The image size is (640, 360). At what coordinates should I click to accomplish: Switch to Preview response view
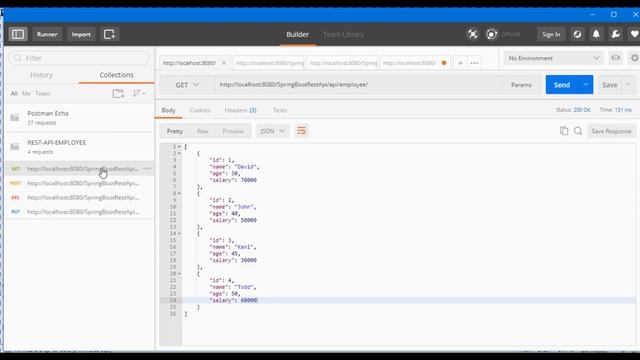[x=233, y=131]
